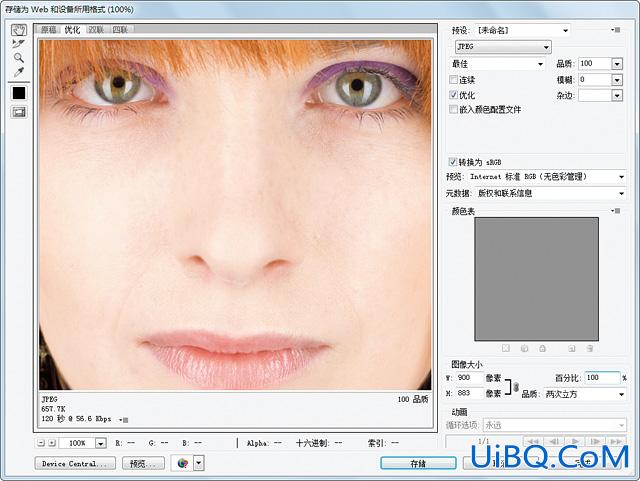This screenshot has width=640, height=481.
Task: Open the 品质 100 value dropdown arrow
Action: click(617, 64)
